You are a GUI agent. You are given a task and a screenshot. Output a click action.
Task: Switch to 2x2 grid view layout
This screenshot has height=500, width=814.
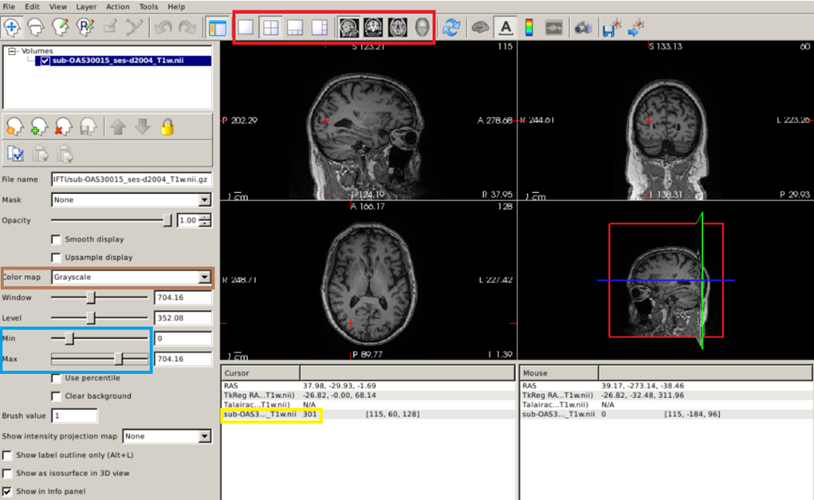coord(270,28)
